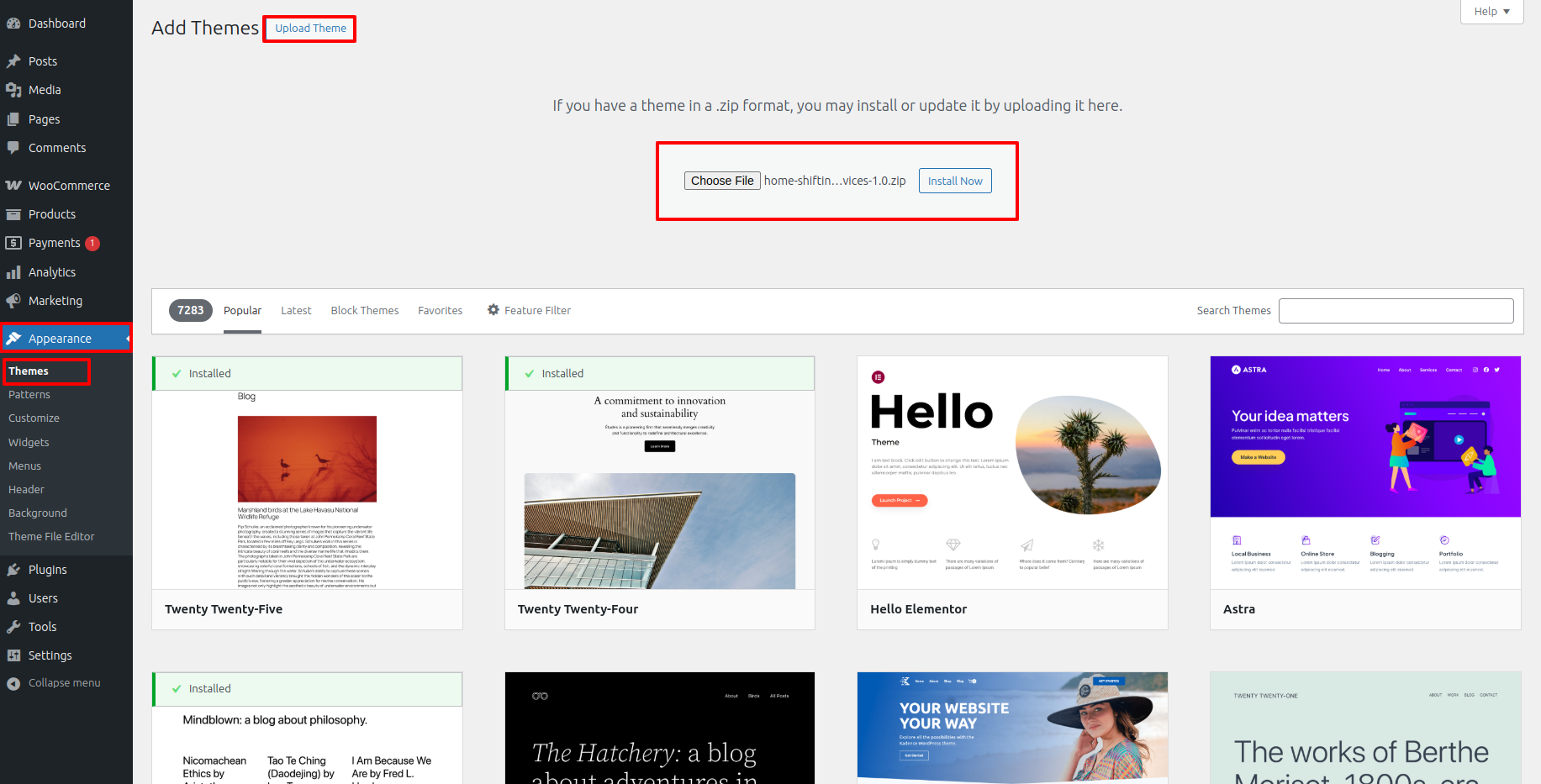The width and height of the screenshot is (1541, 784).
Task: Switch to the Latest themes tab
Action: click(296, 310)
